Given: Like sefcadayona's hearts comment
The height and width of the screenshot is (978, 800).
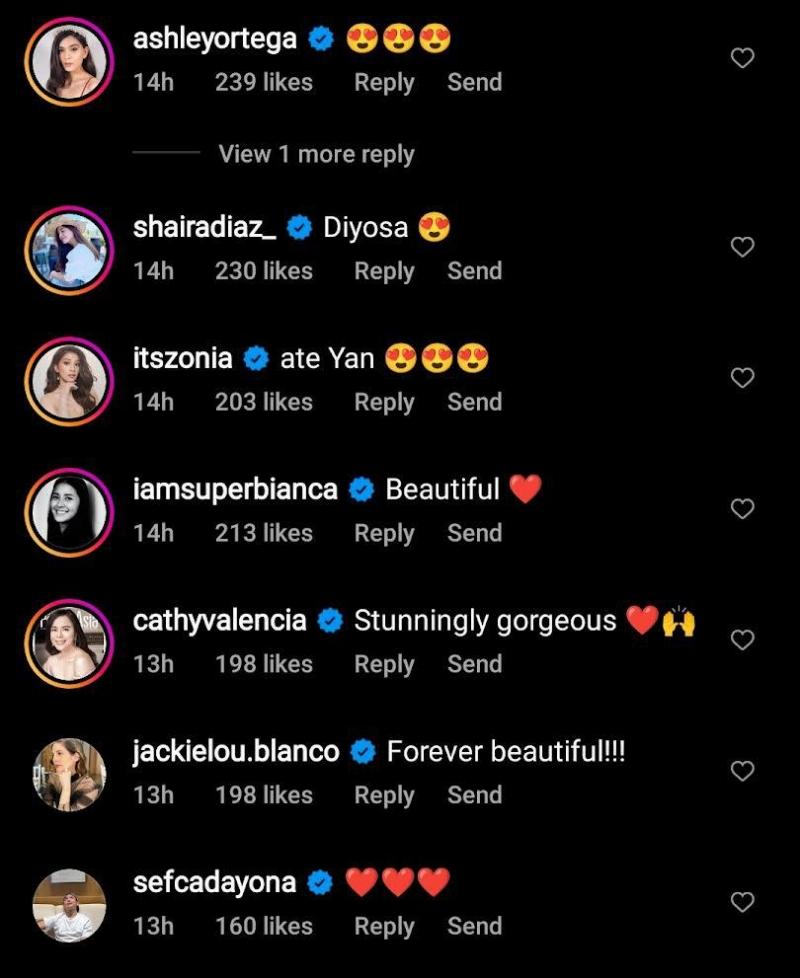Looking at the screenshot, I should point(742,902).
